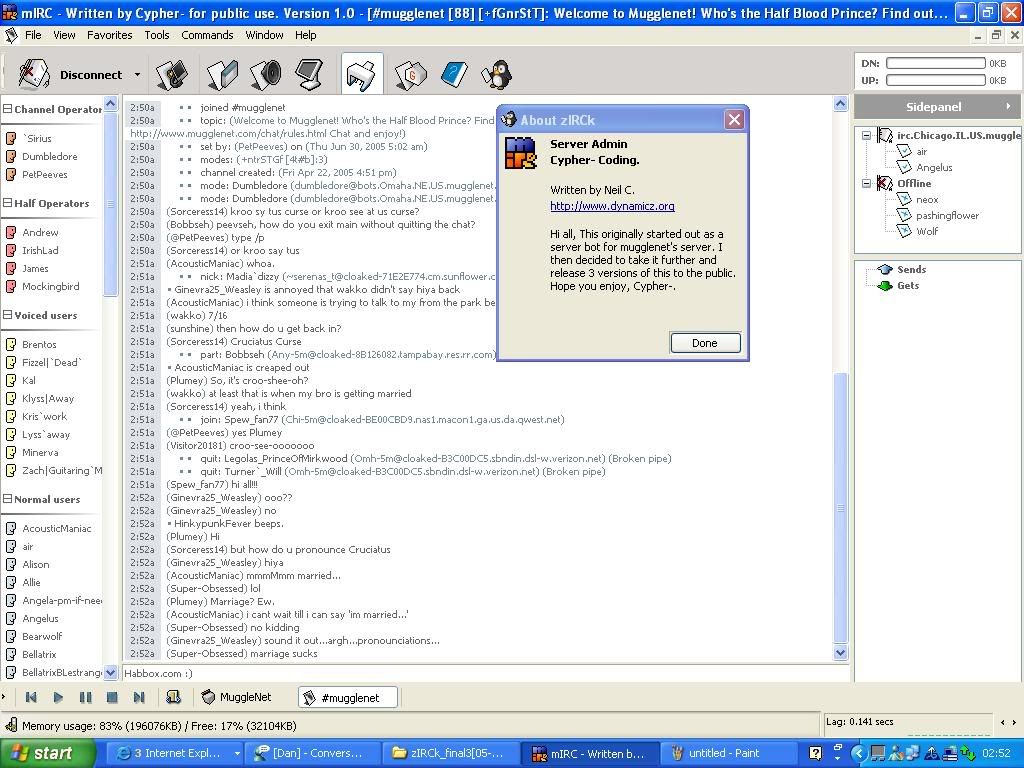Open the blue help book icon
Image resolution: width=1024 pixels, height=768 pixels.
click(454, 74)
